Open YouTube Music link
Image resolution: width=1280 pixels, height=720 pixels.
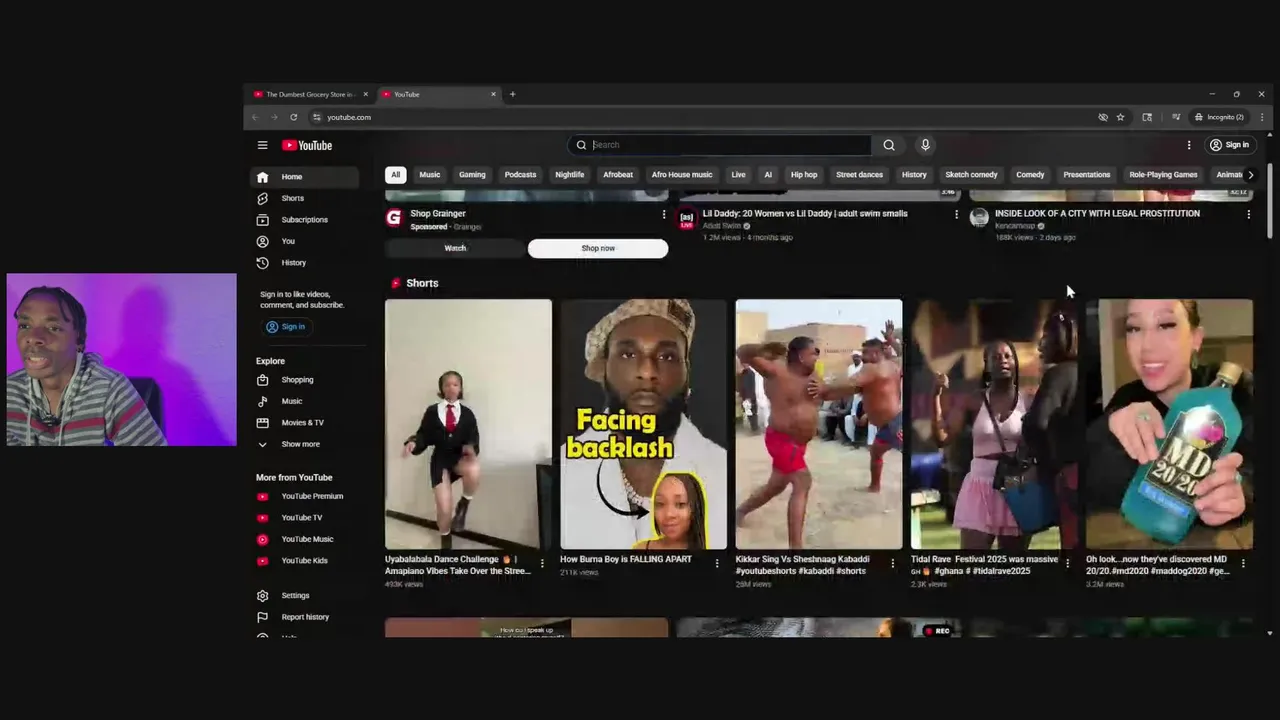tap(304, 539)
